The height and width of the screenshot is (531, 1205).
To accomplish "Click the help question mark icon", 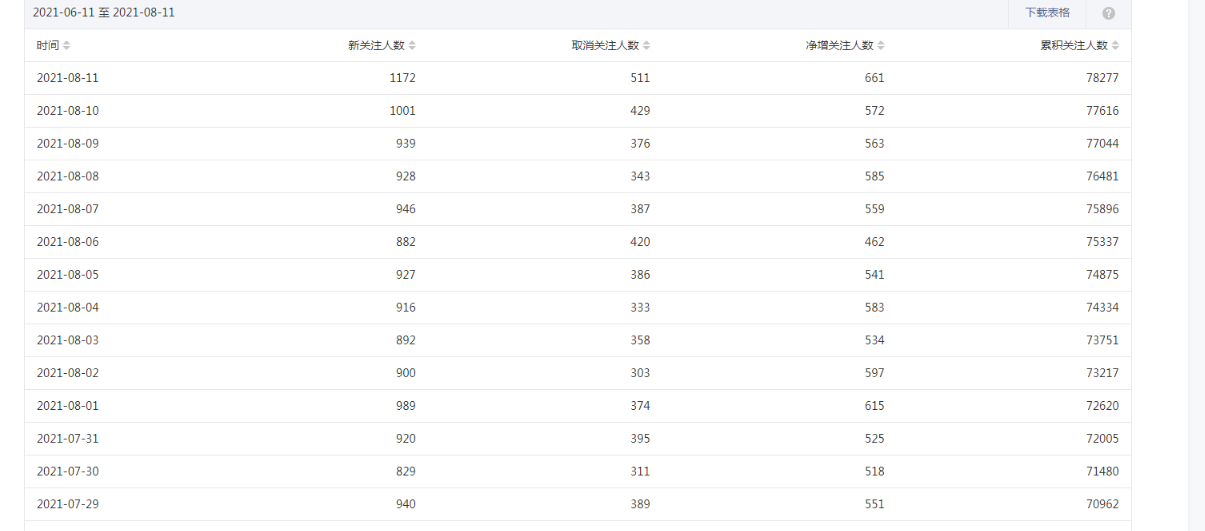I will point(1108,13).
